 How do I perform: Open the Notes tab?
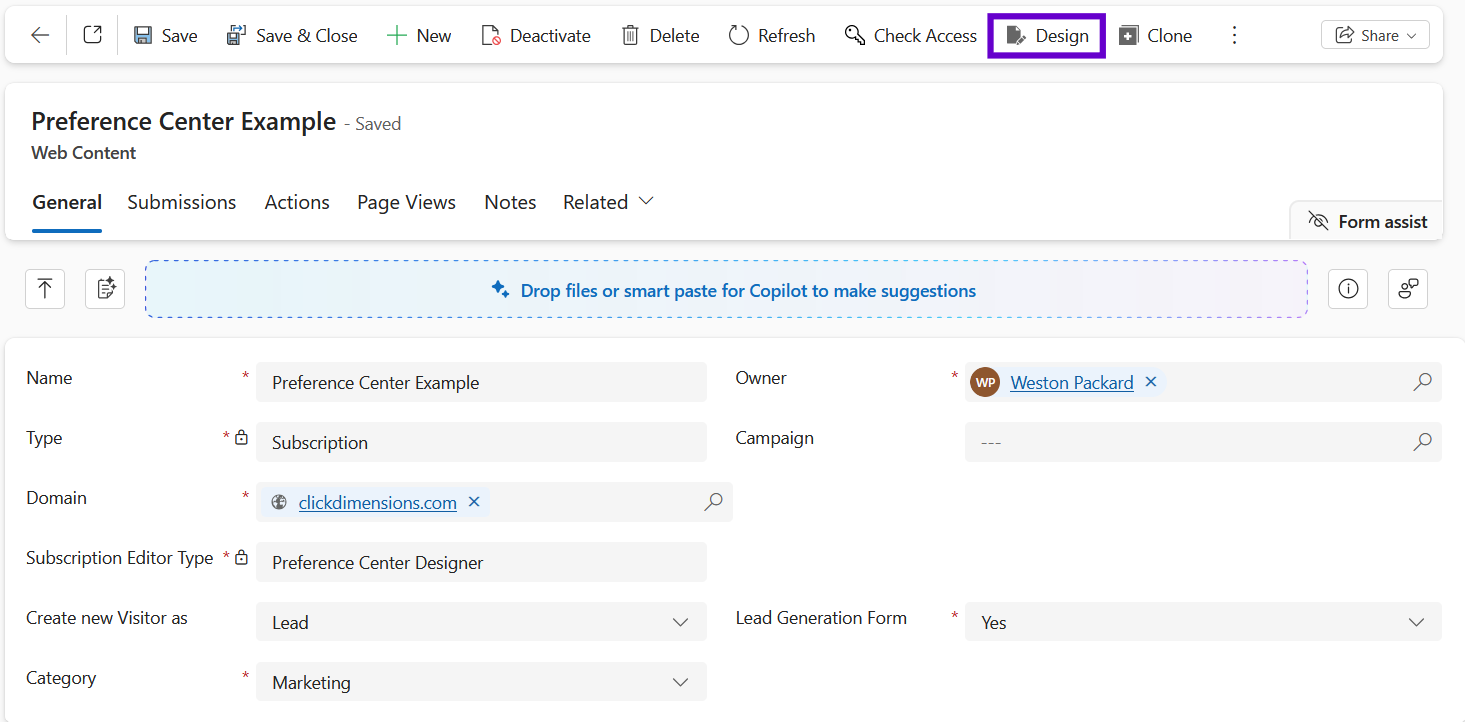pos(510,203)
